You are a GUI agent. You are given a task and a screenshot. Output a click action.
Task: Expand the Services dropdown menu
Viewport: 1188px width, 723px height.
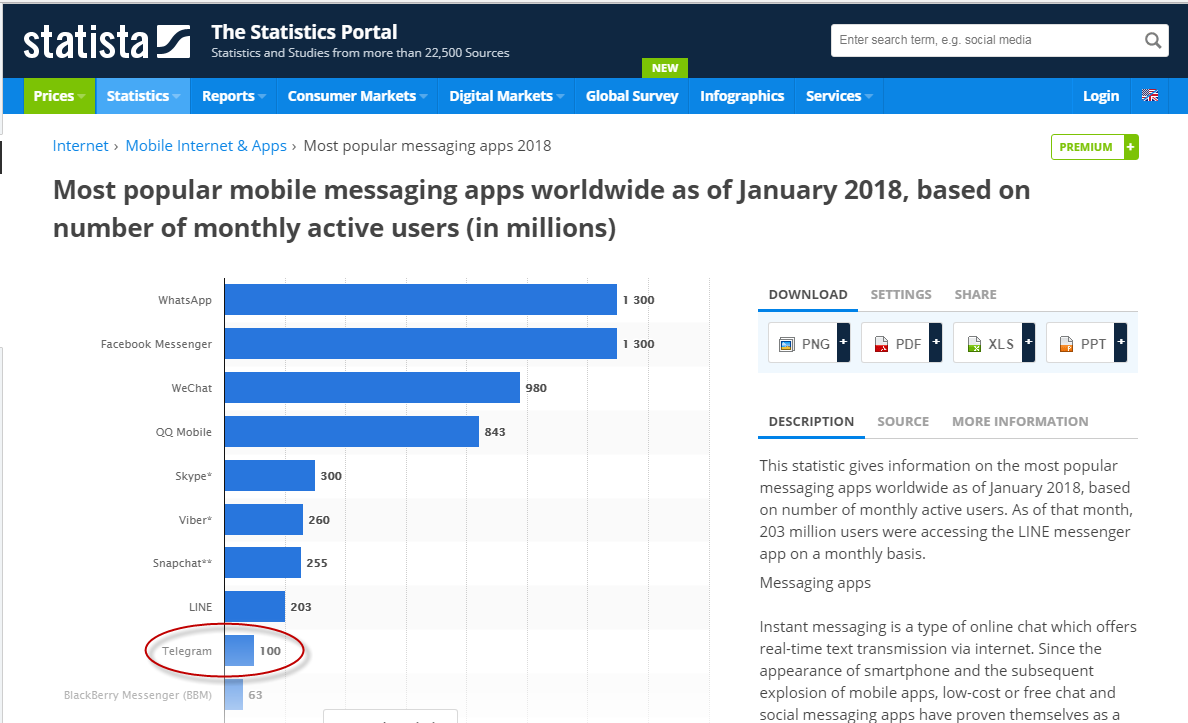pyautogui.click(x=839, y=96)
